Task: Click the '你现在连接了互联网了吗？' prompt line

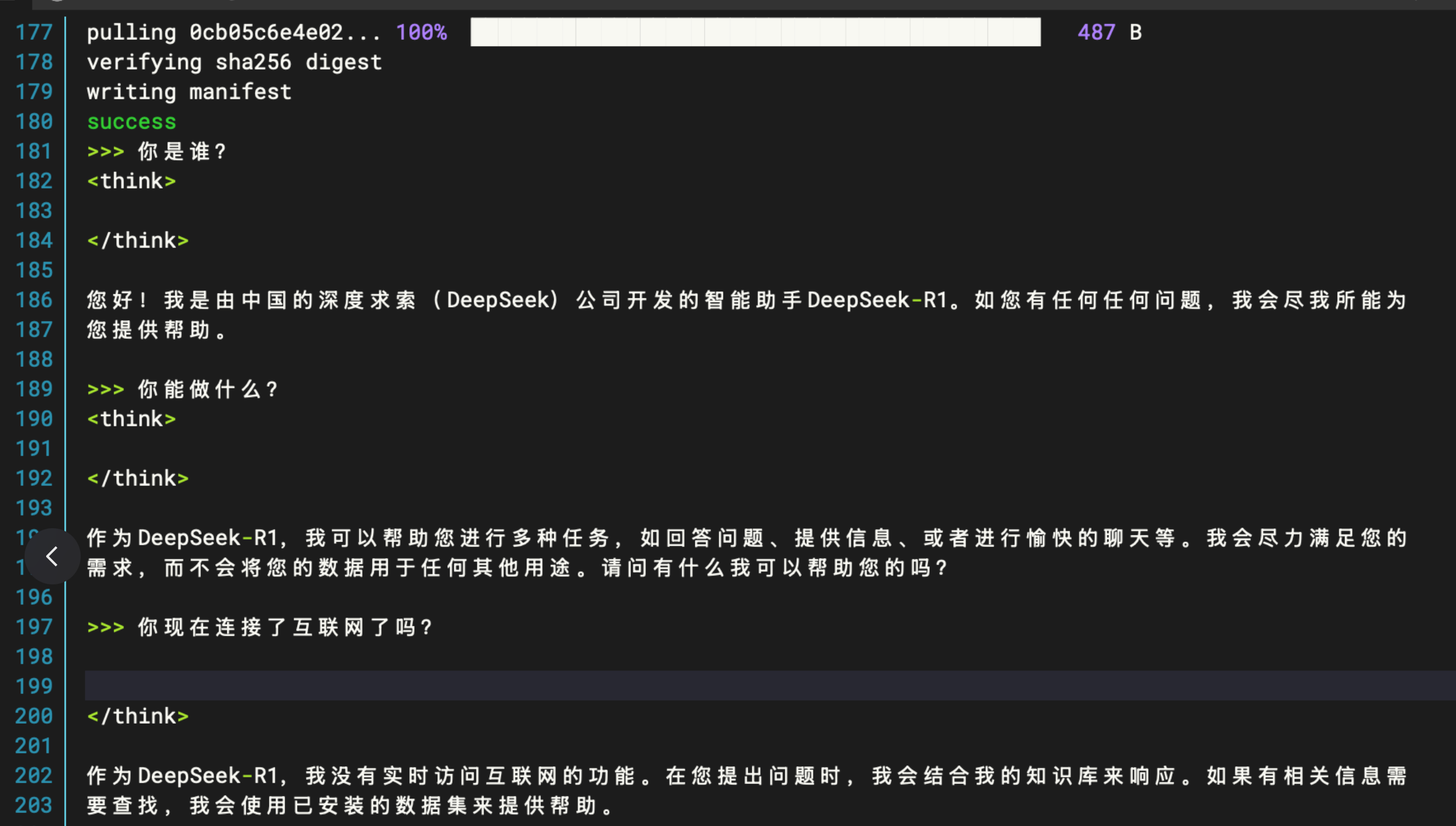Action: click(x=285, y=627)
